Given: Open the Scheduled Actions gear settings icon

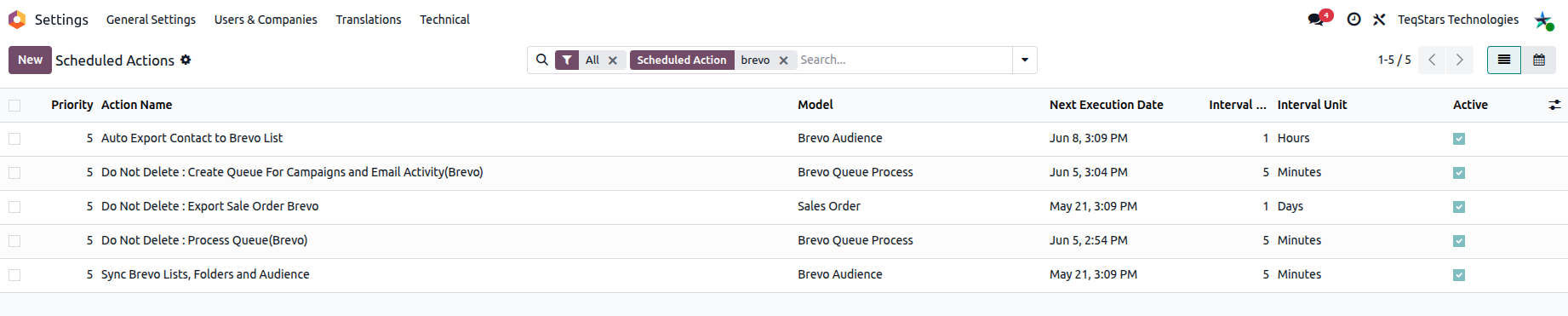Looking at the screenshot, I should [186, 60].
